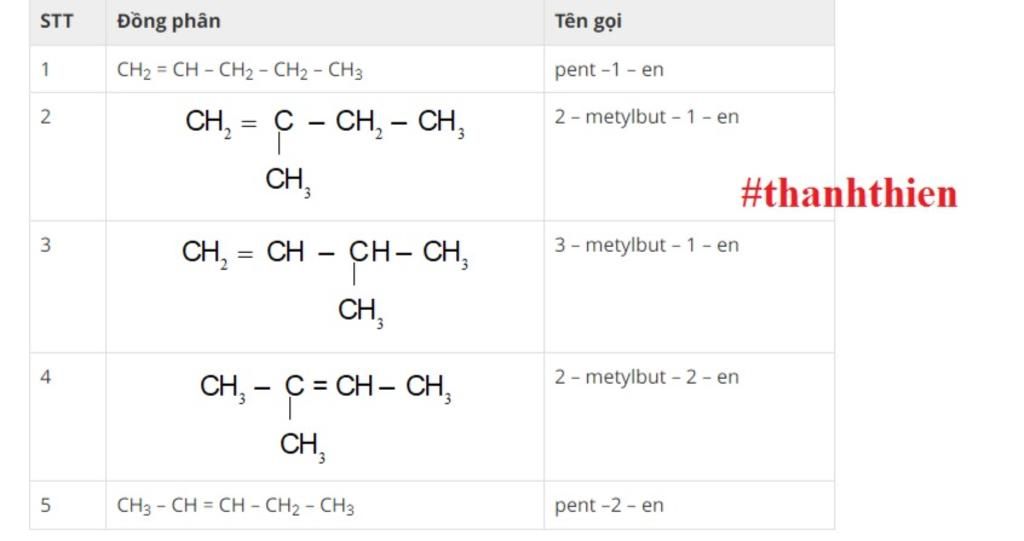Click the #thanhthien red watermark text
Screen dimensions: 1024x541
point(849,194)
